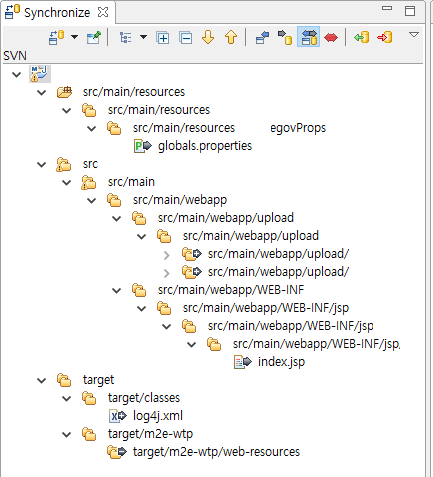Screen dimensions: 433x477
Task: Collapse all tree nodes with minus icon
Action: point(185,38)
